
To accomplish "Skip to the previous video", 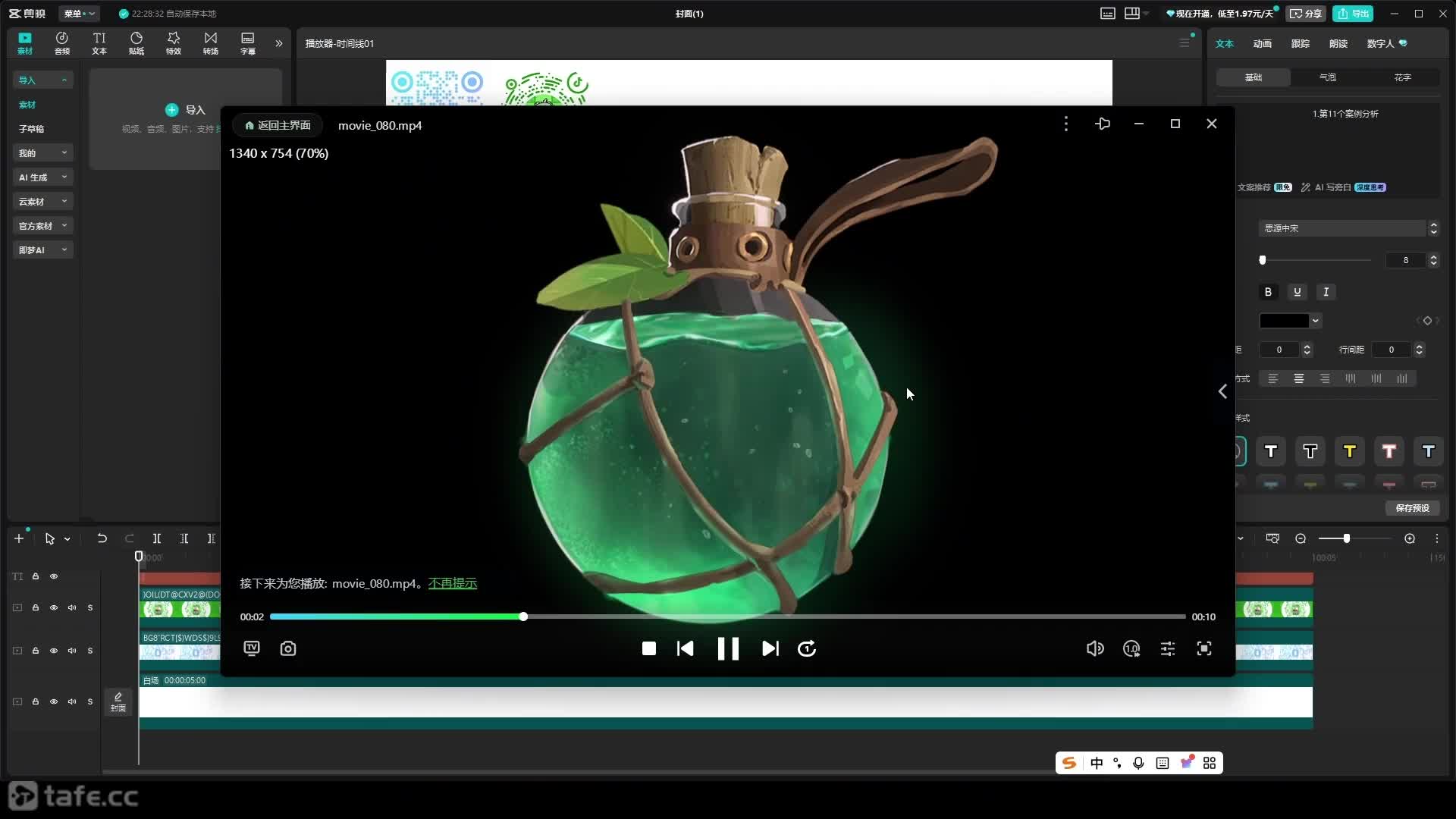I will 686,648.
